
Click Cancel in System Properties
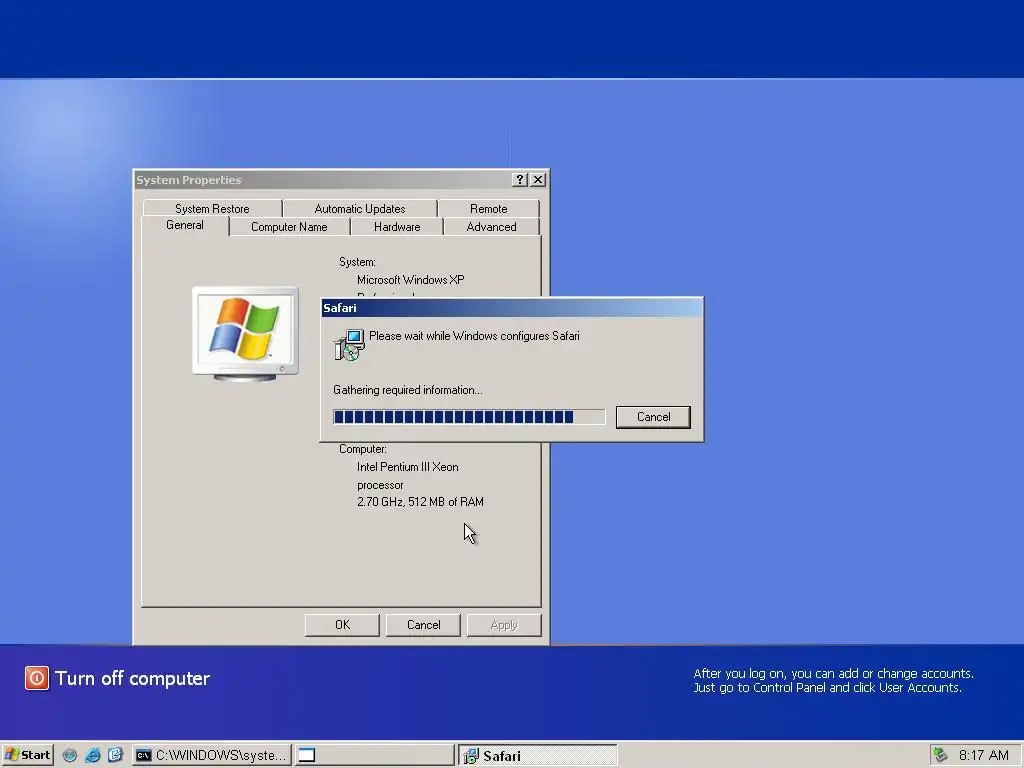point(423,624)
